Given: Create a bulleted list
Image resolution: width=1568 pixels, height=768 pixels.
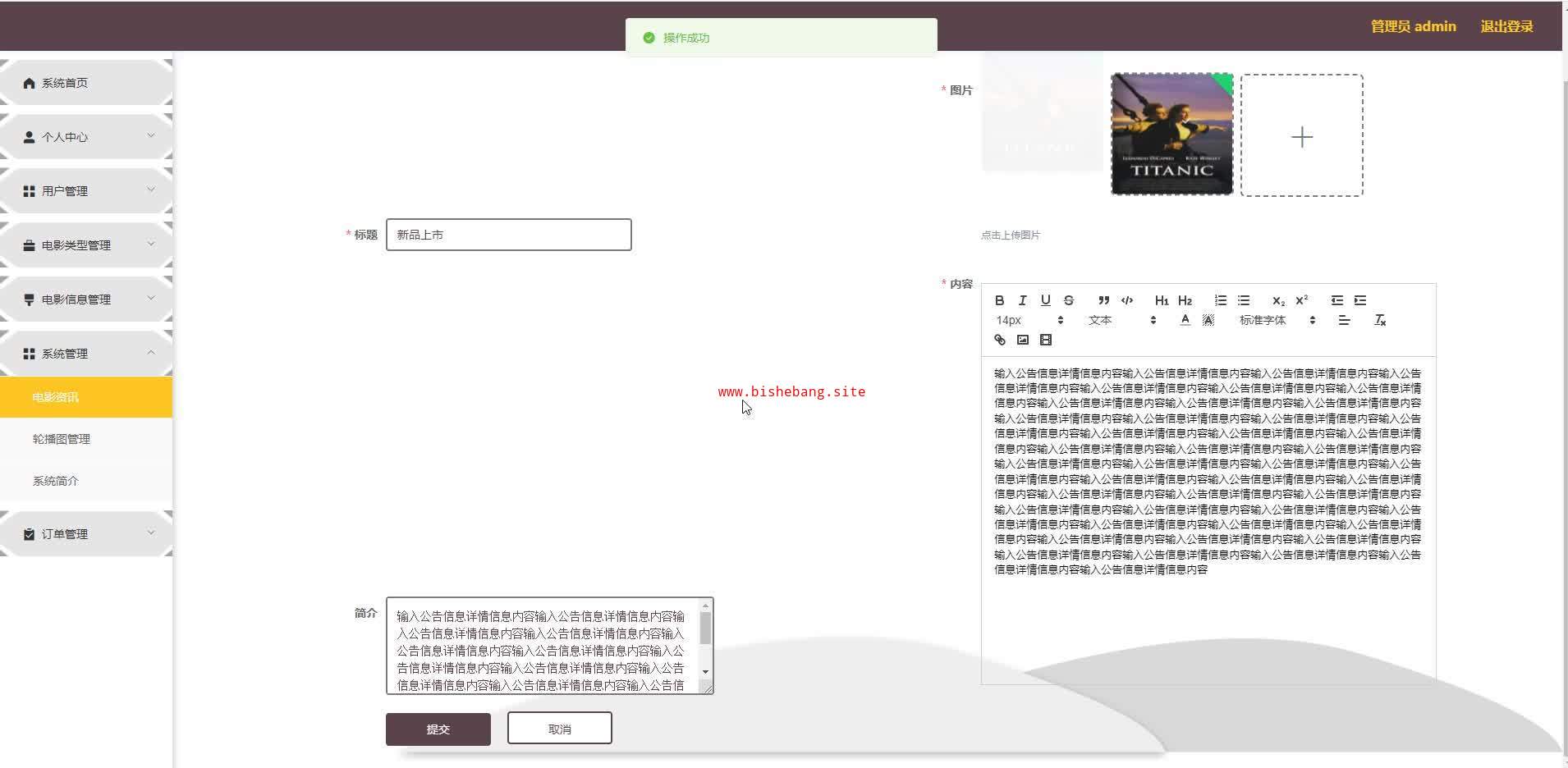Looking at the screenshot, I should [1244, 300].
